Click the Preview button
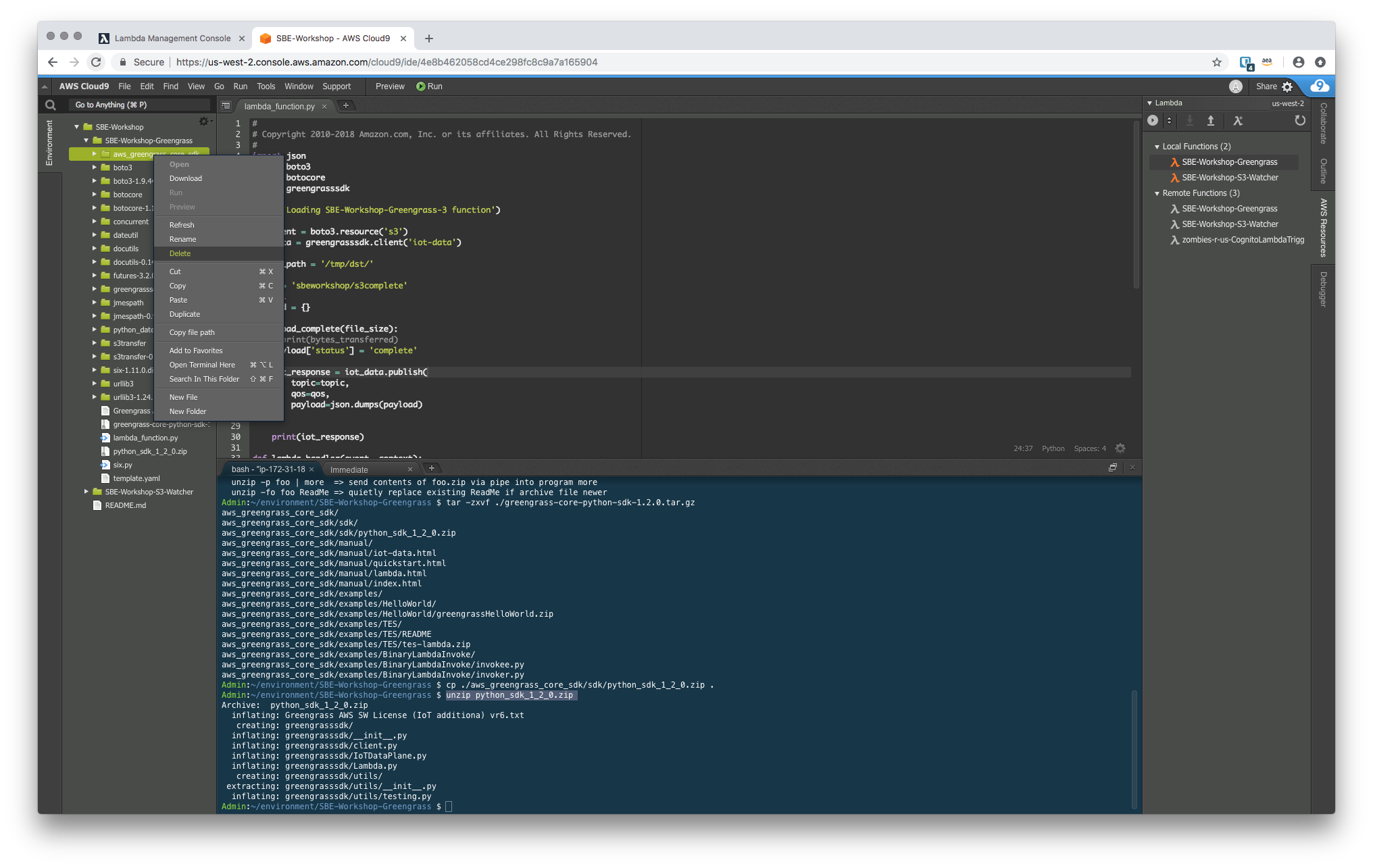This screenshot has width=1373, height=868. (390, 86)
